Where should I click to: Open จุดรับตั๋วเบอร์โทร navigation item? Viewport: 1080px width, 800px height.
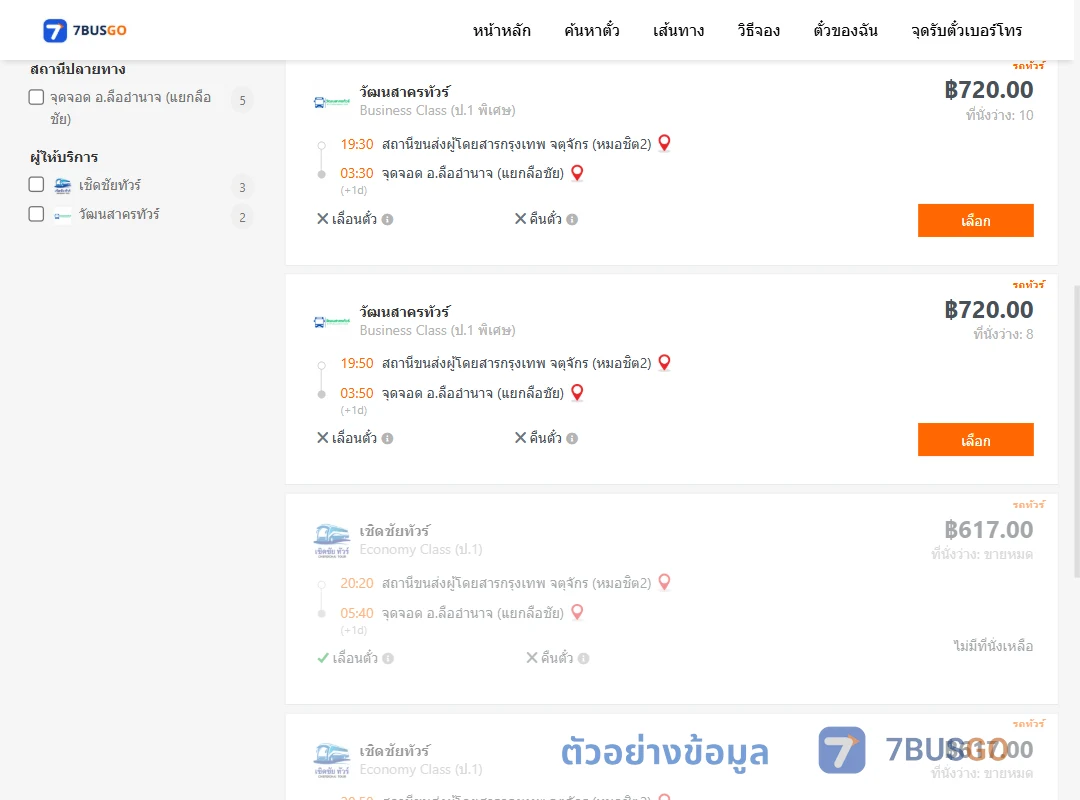tap(966, 30)
